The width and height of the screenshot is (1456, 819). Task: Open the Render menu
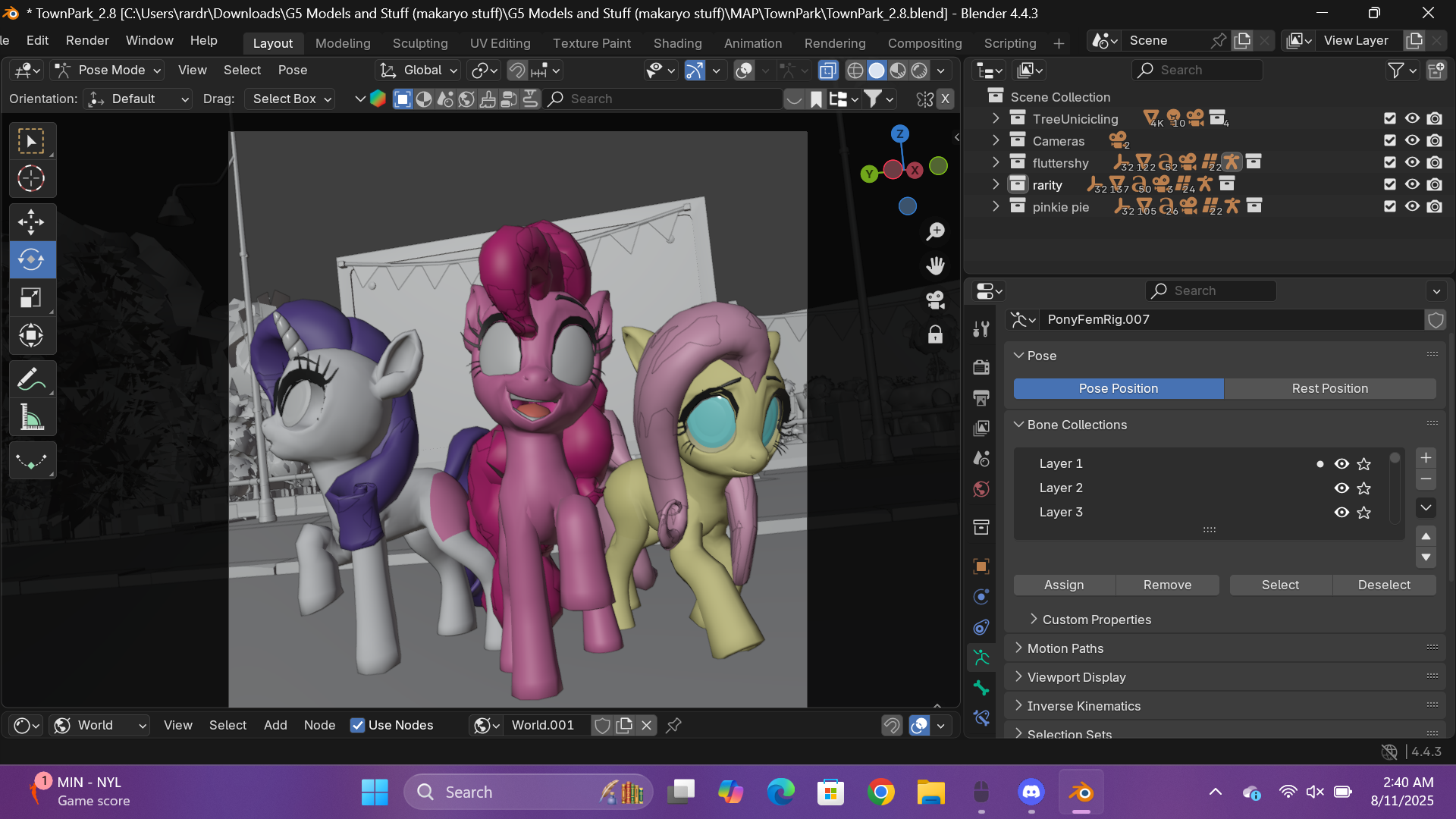click(x=87, y=40)
